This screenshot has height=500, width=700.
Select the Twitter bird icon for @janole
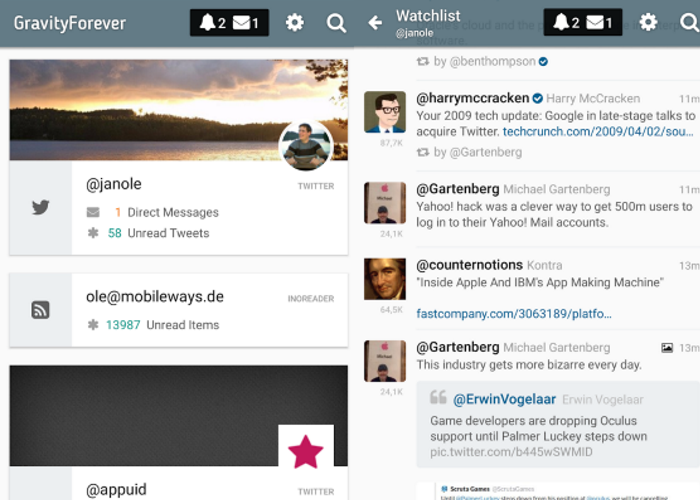[40, 208]
